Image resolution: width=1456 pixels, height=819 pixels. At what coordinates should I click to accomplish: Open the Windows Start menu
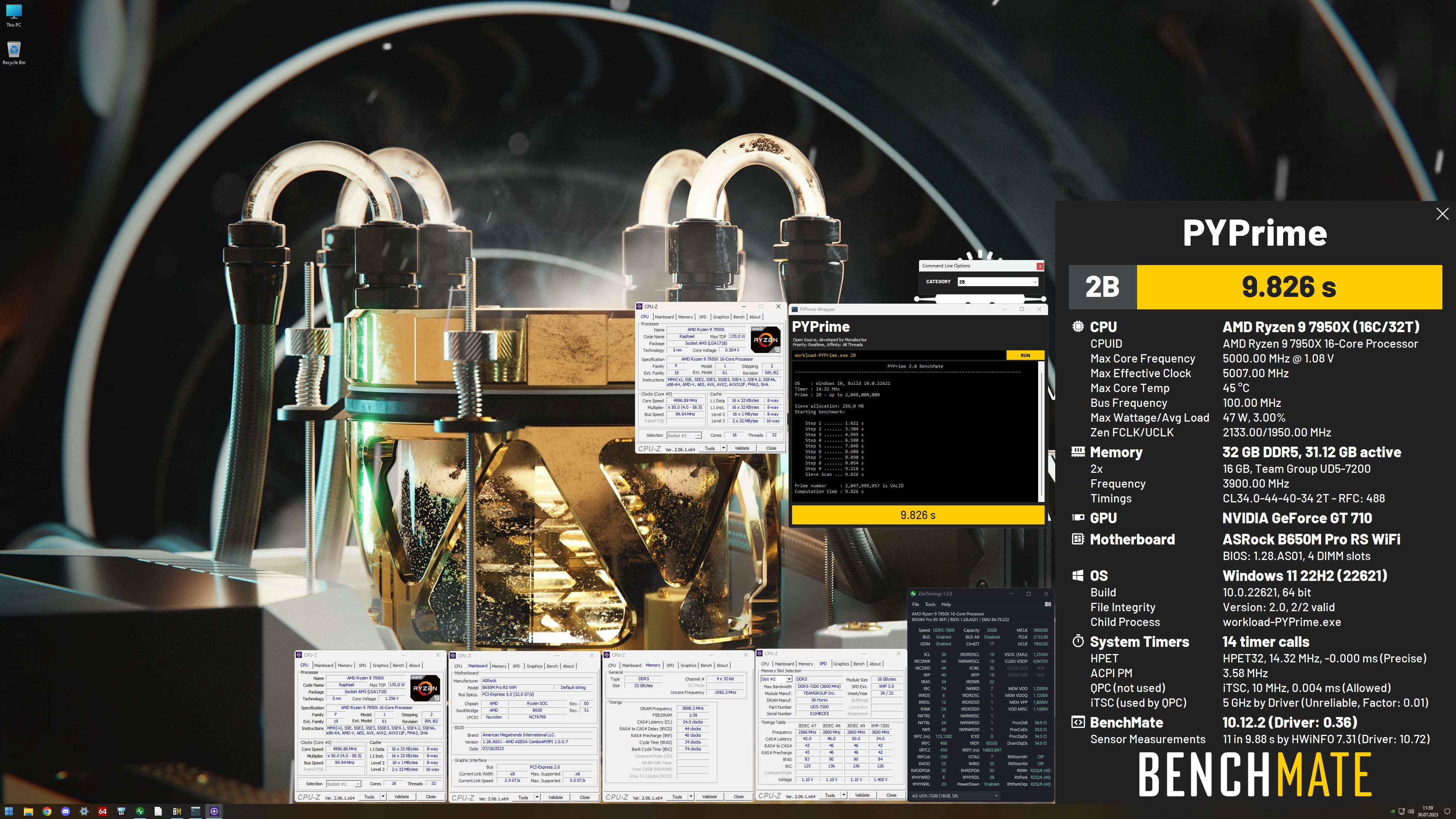[9, 811]
